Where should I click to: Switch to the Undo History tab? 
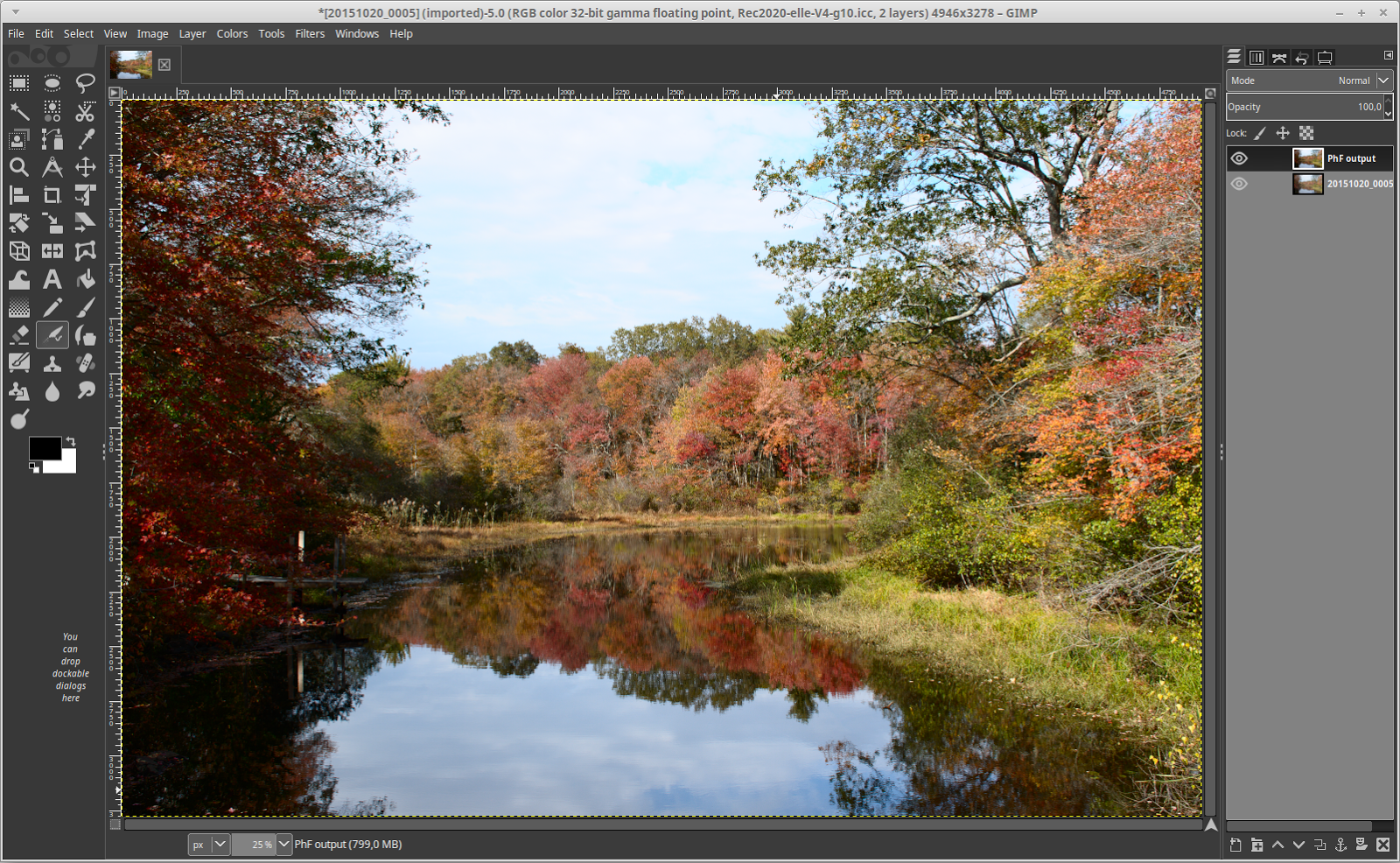click(x=1302, y=57)
